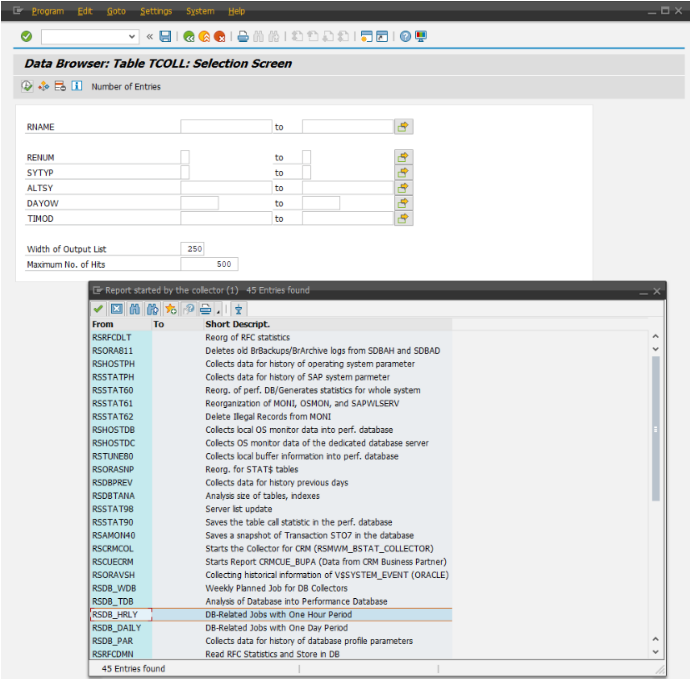The image size is (690, 680).
Task: Click the popup pin/hold icon
Action: click(239, 309)
